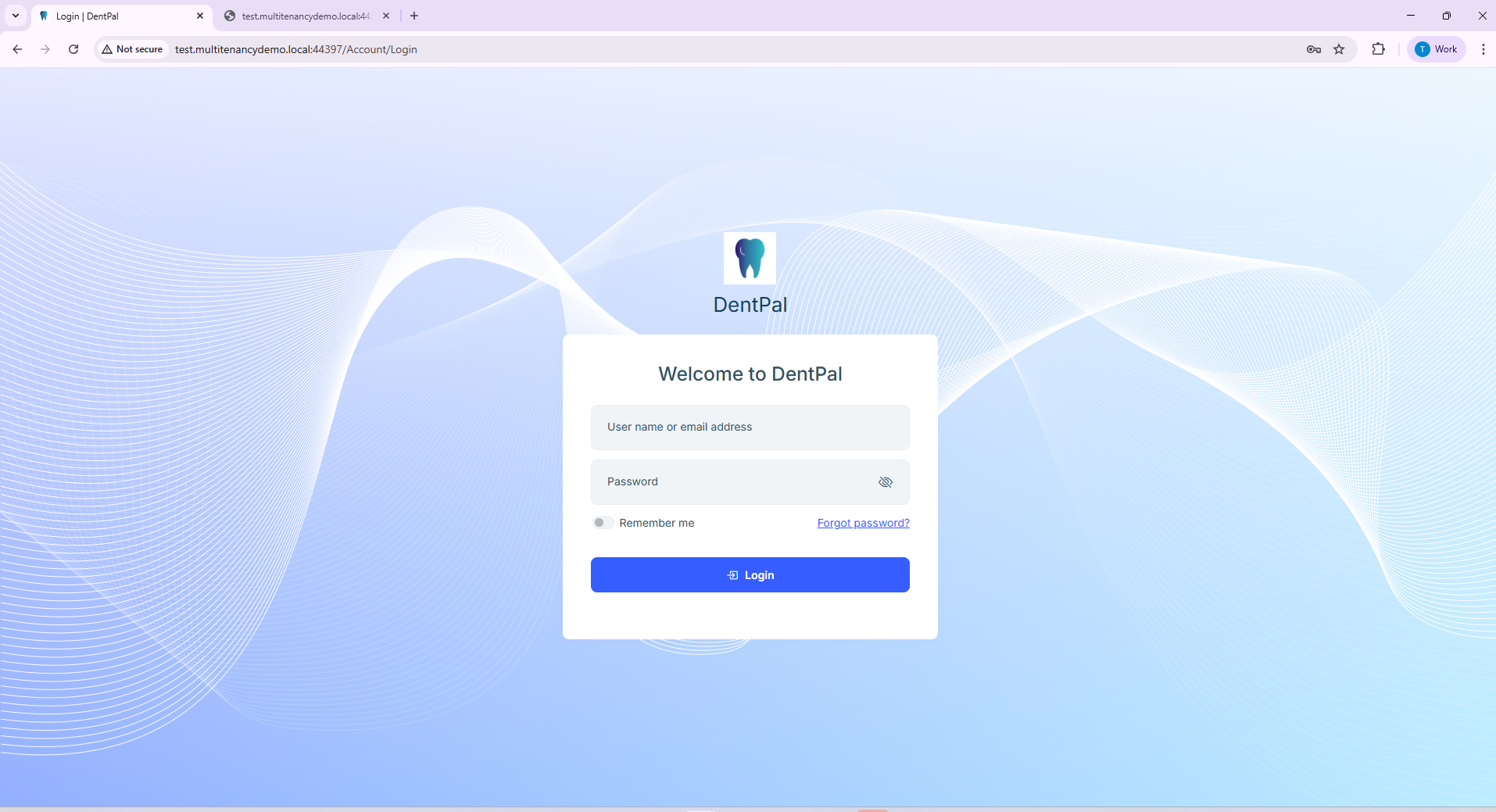Open a new tab with the plus button
Screen dimensions: 1496x812
point(414,16)
